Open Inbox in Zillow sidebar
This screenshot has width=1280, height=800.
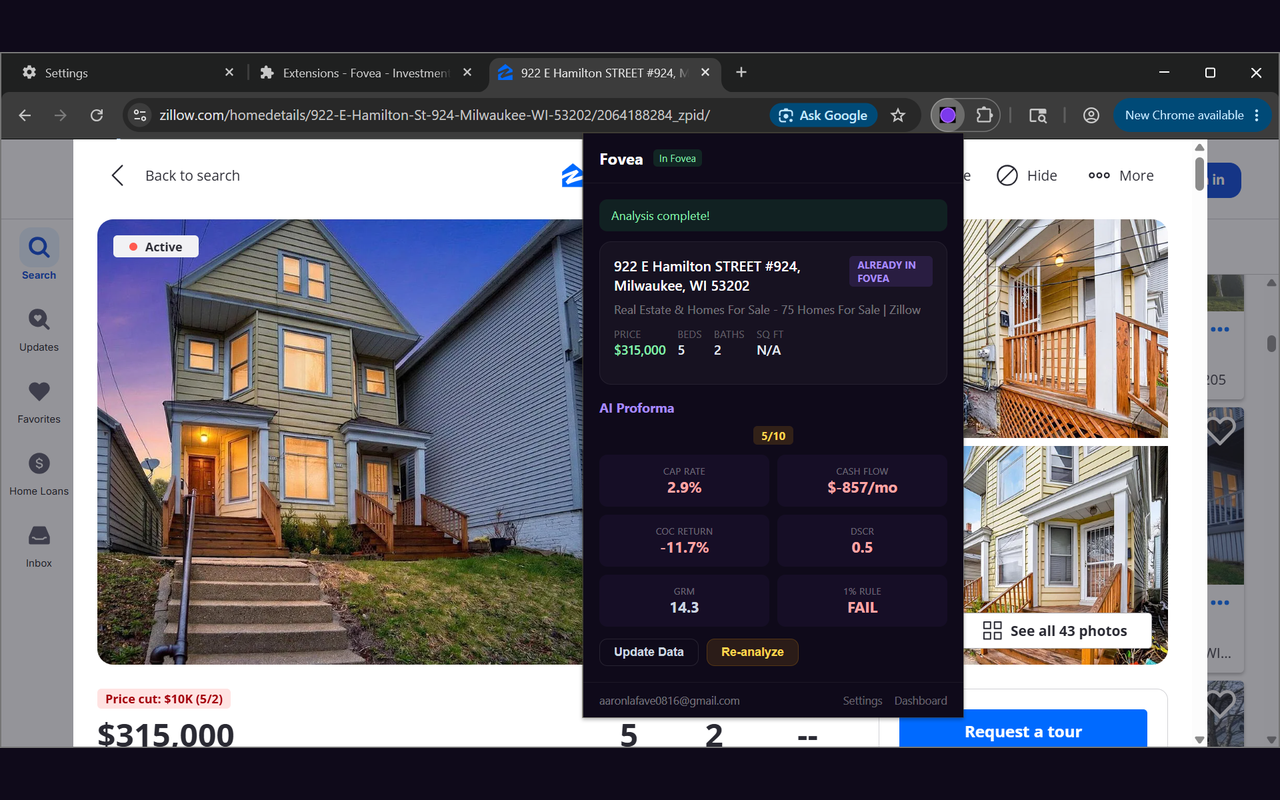tap(39, 545)
